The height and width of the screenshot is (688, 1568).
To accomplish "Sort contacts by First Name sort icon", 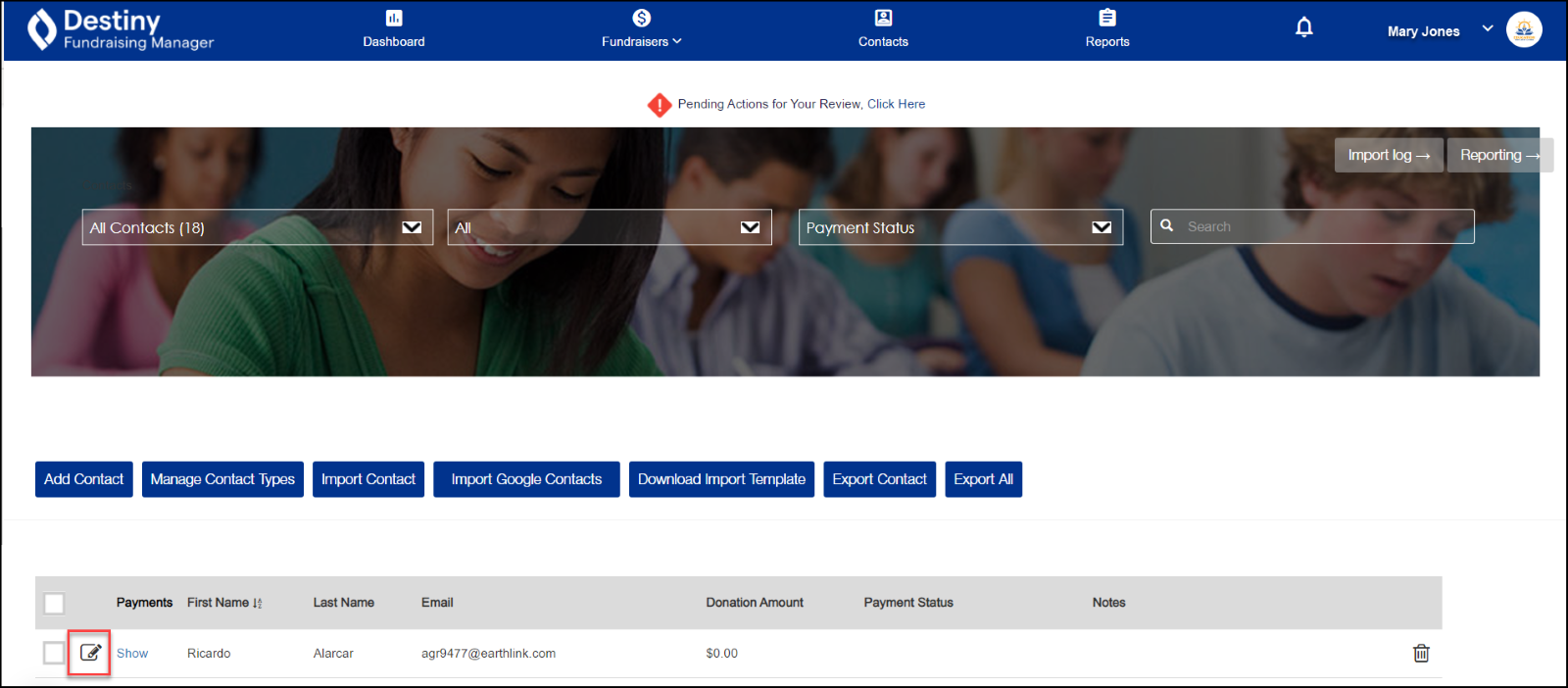I will click(258, 604).
